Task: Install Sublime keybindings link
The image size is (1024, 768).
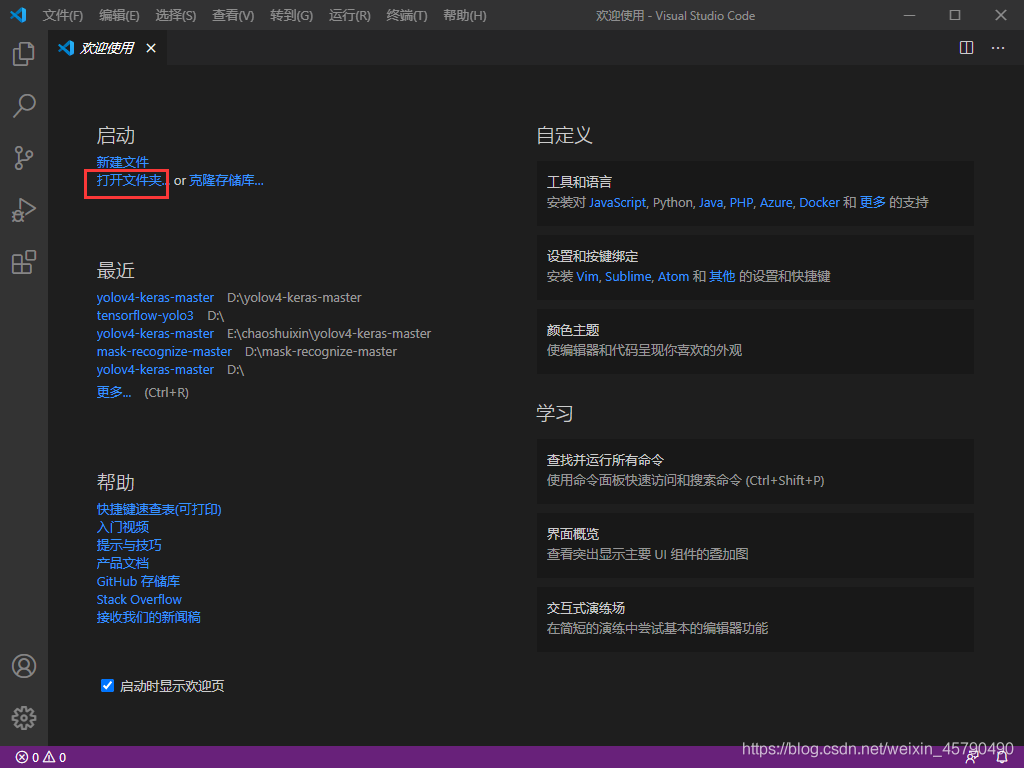Action: (x=628, y=277)
